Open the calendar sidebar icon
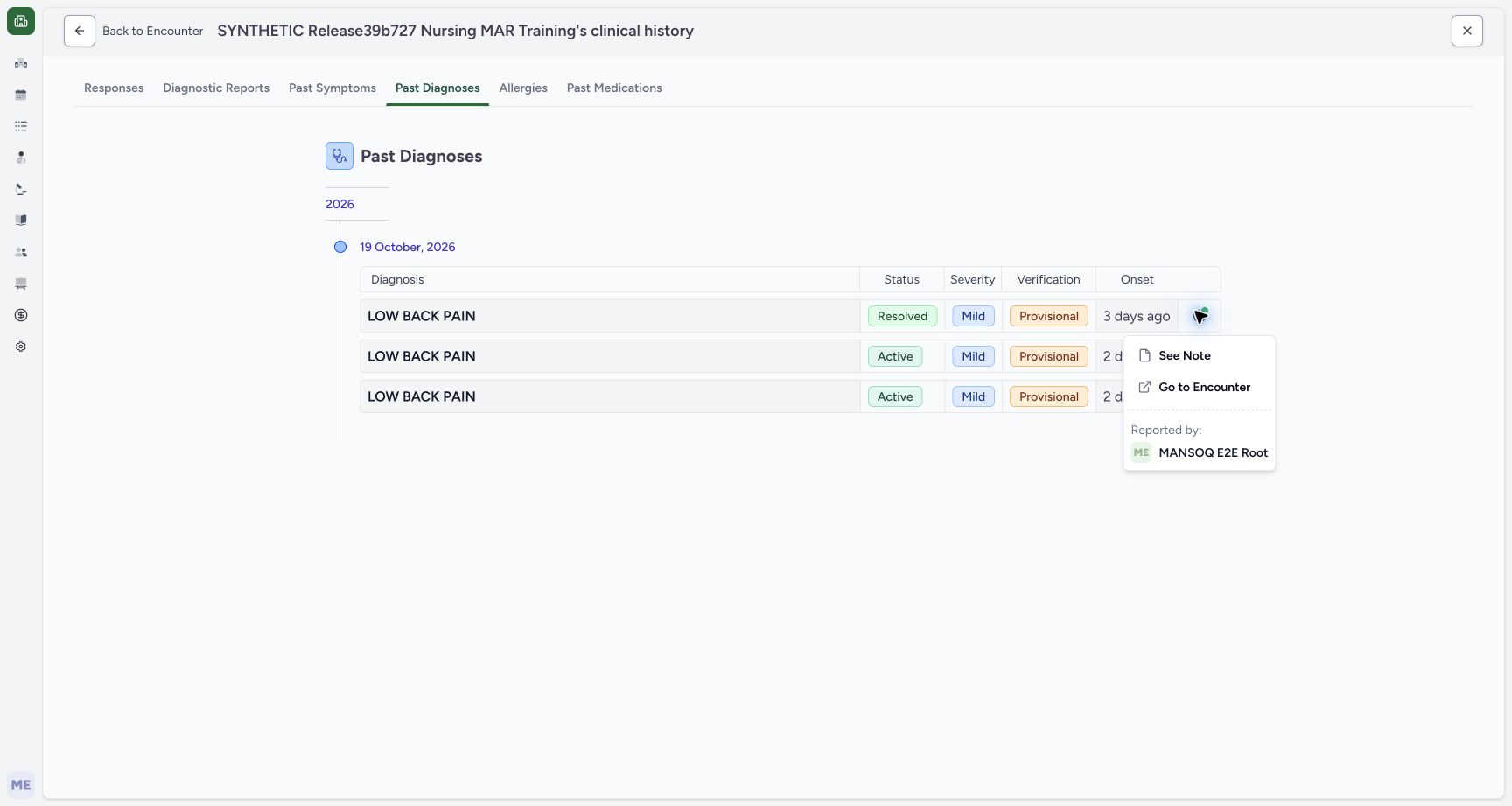Image resolution: width=1512 pixels, height=806 pixels. (21, 95)
